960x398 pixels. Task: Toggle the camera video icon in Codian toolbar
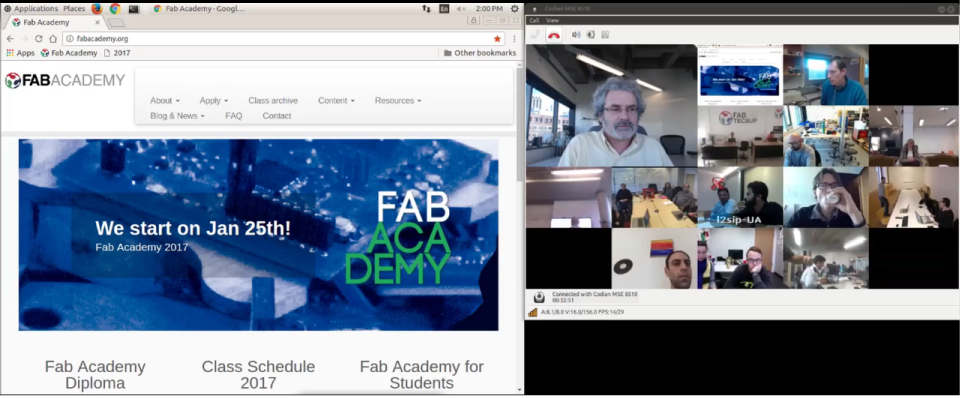[591, 35]
